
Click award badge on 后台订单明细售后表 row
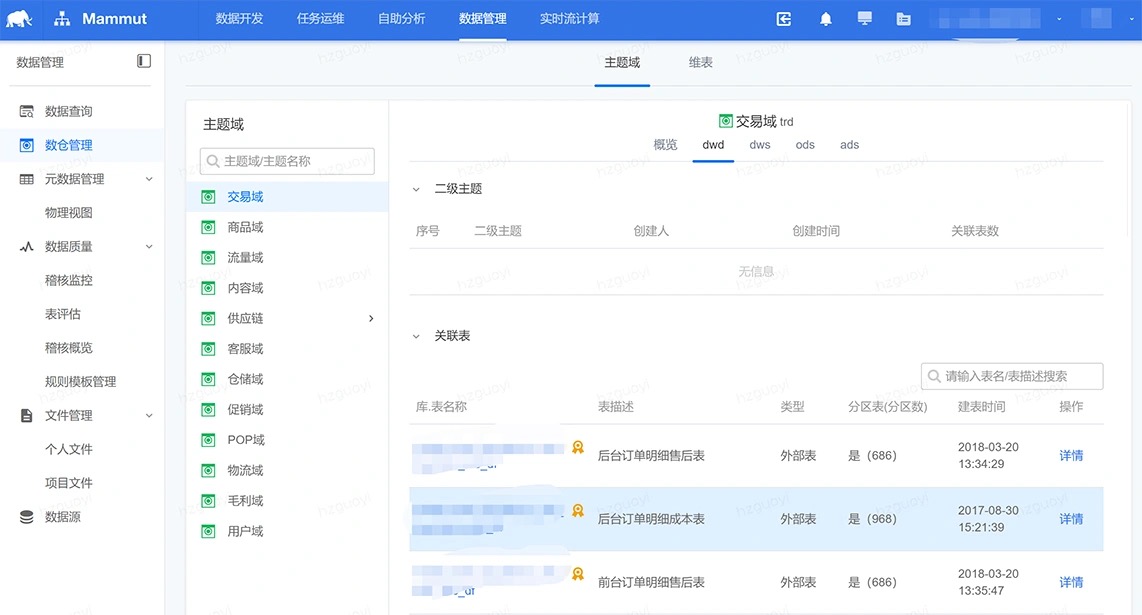[x=578, y=447]
